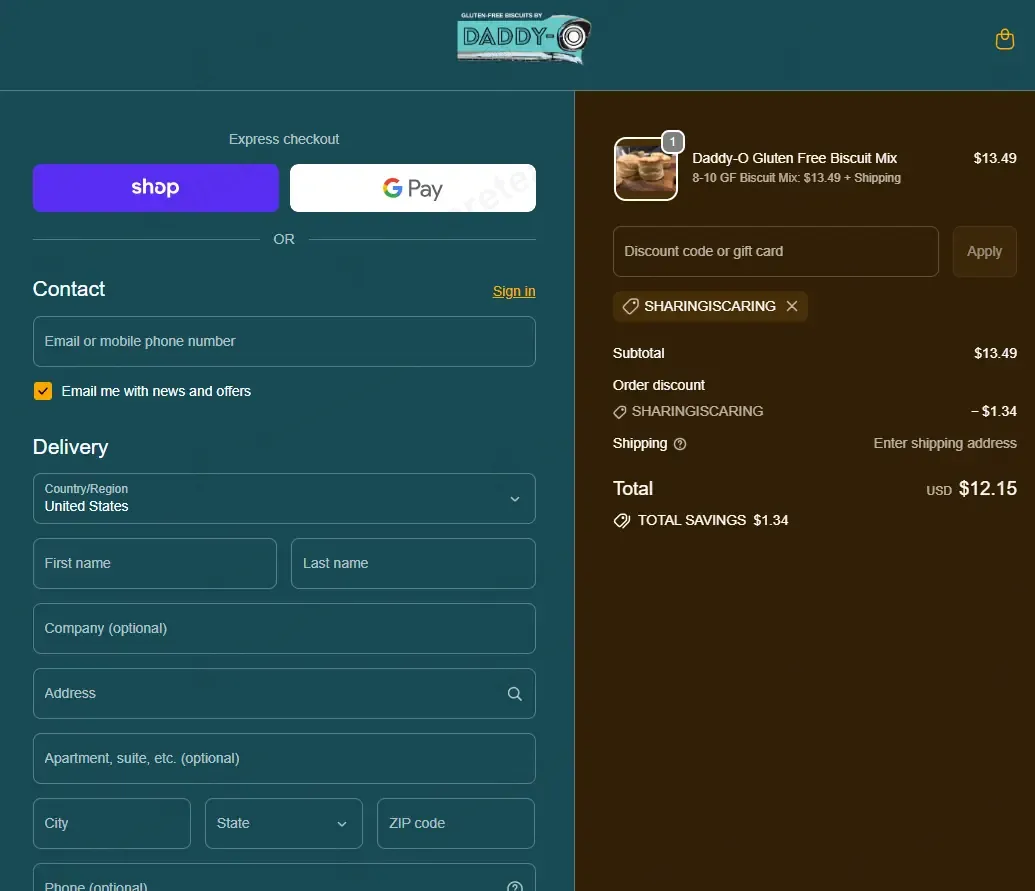Screen dimensions: 1035x891
Task: Click the phone field help icon
Action: [515, 886]
